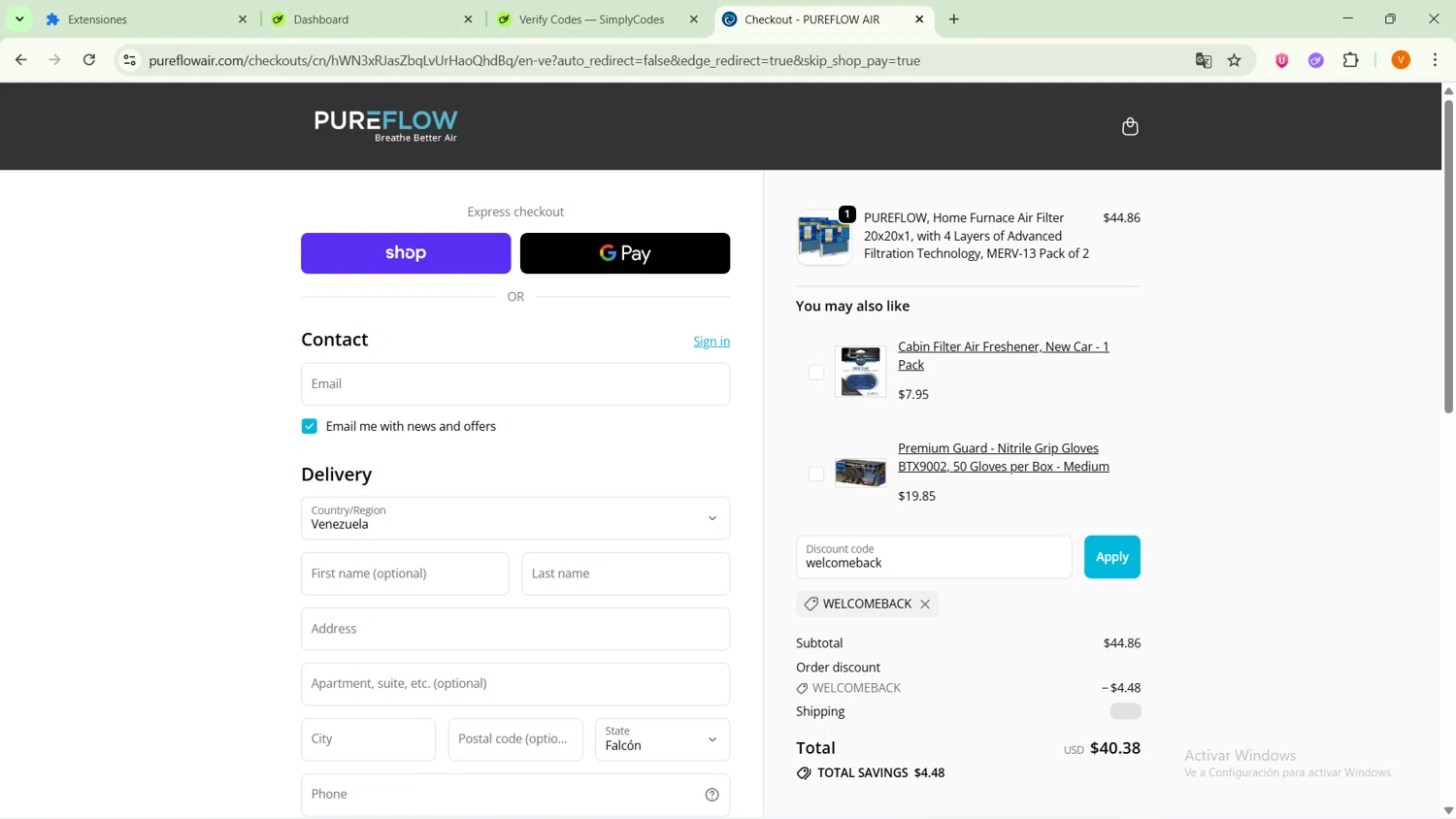Click the Cabin Filter product thumbnail
Image resolution: width=1456 pixels, height=819 pixels.
coord(861,372)
